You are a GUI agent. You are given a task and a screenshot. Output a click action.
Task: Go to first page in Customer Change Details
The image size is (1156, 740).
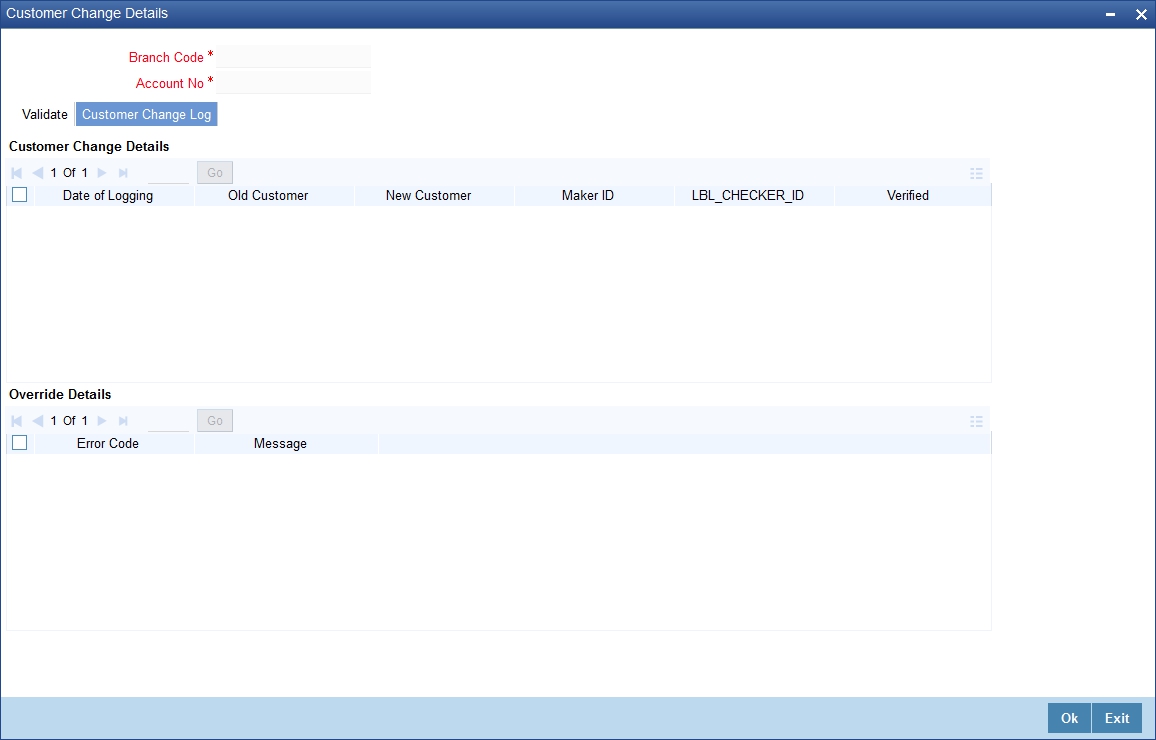[x=17, y=173]
